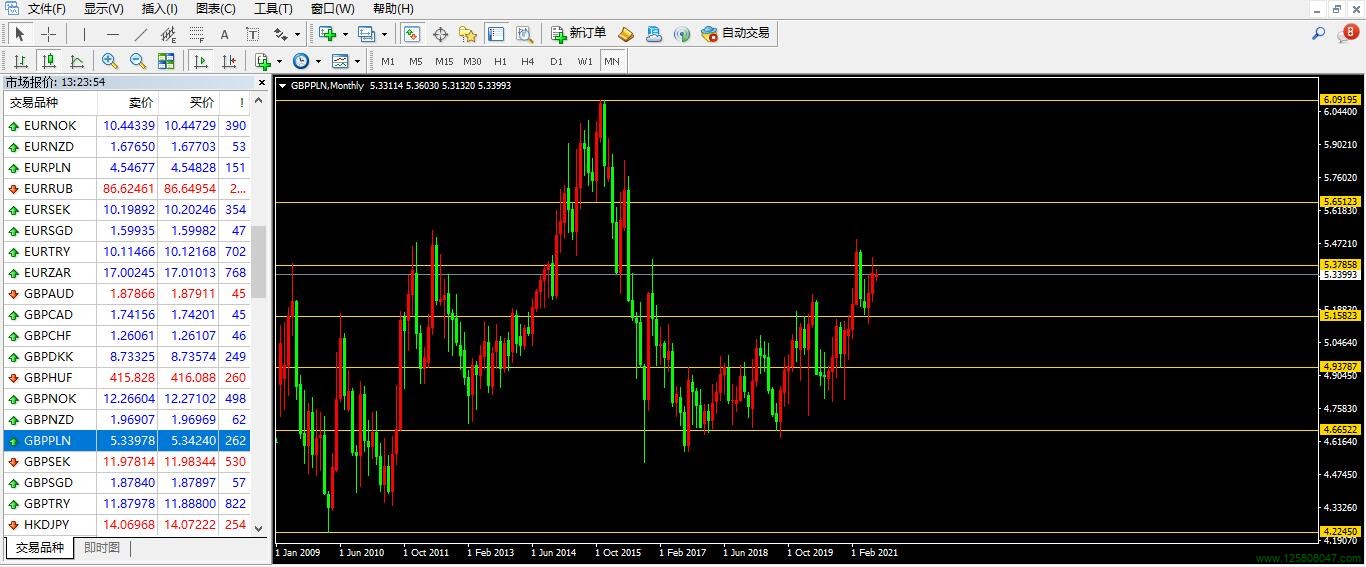Click the signals broadcast icon
Screen dimensions: 1366x567
point(682,34)
